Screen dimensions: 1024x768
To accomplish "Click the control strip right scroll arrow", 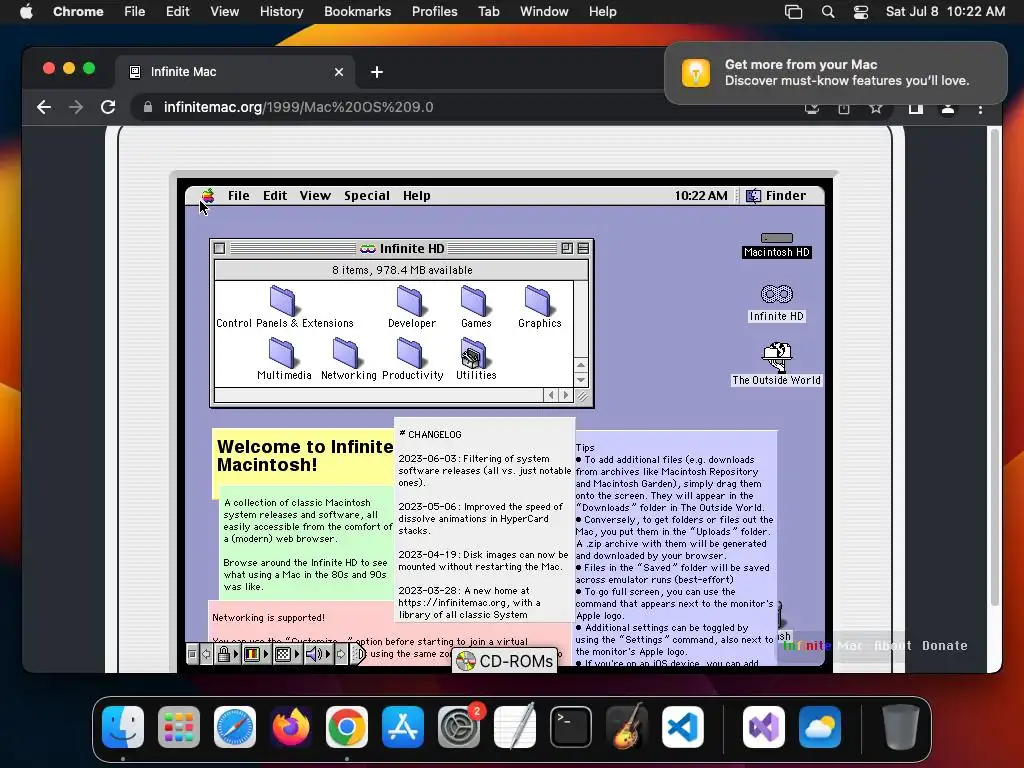I will [x=342, y=654].
